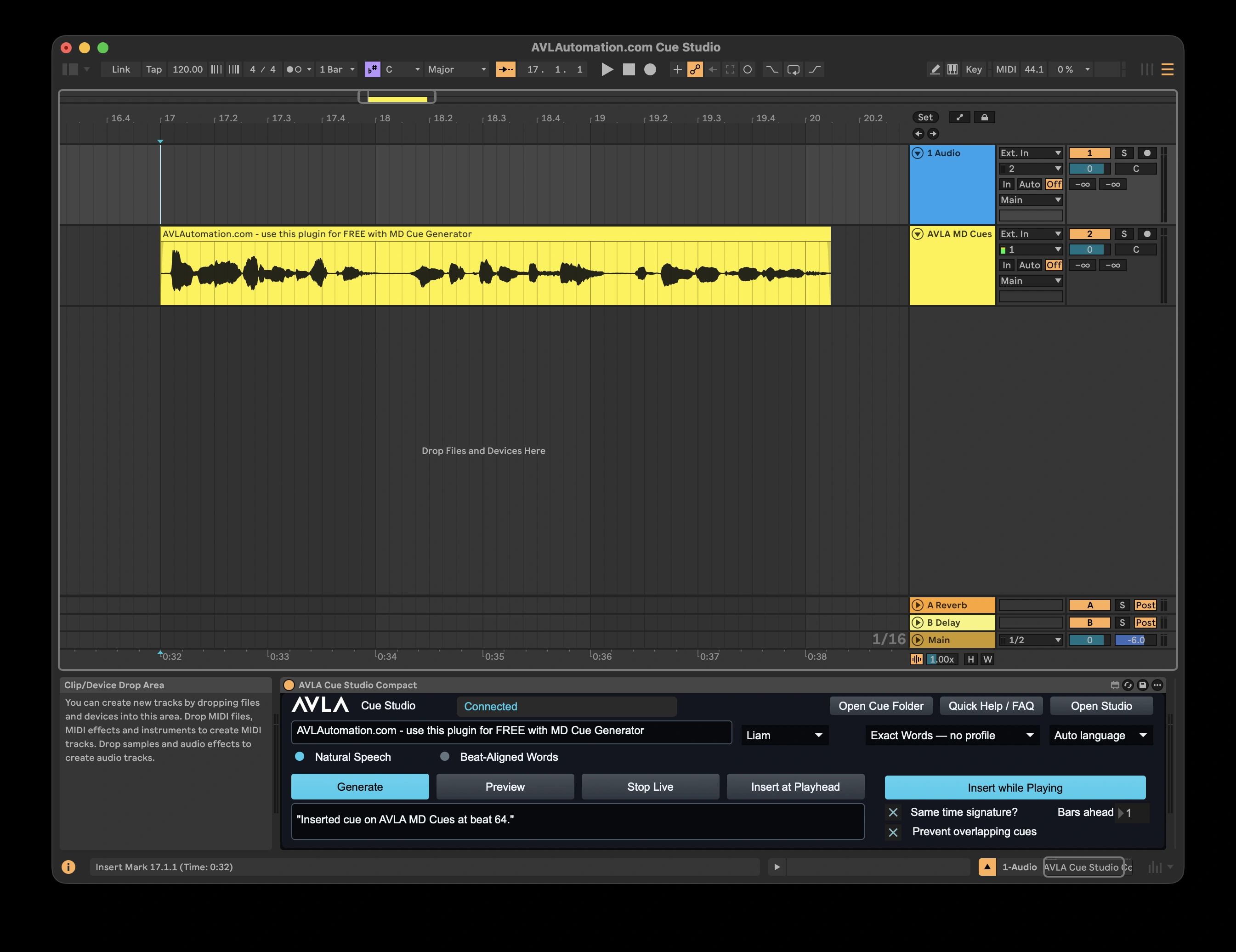Click the lock envelopes padlock icon
The image size is (1236, 952).
pyautogui.click(x=985, y=117)
